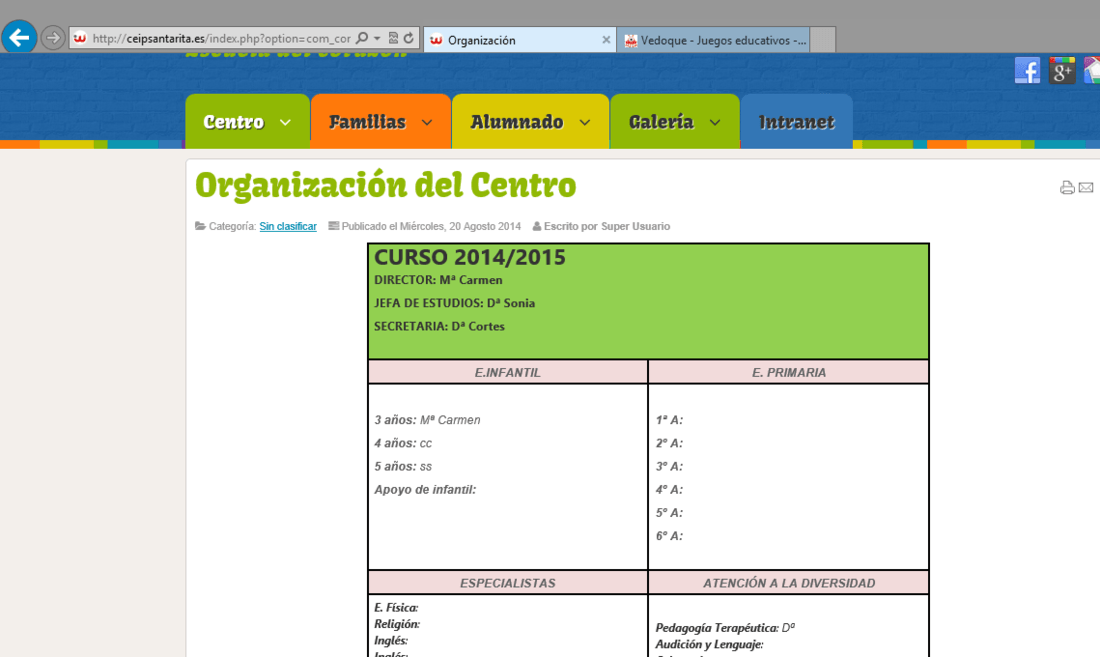Click the 4º A: row
Image resolution: width=1100 pixels, height=657 pixels.
(x=669, y=489)
